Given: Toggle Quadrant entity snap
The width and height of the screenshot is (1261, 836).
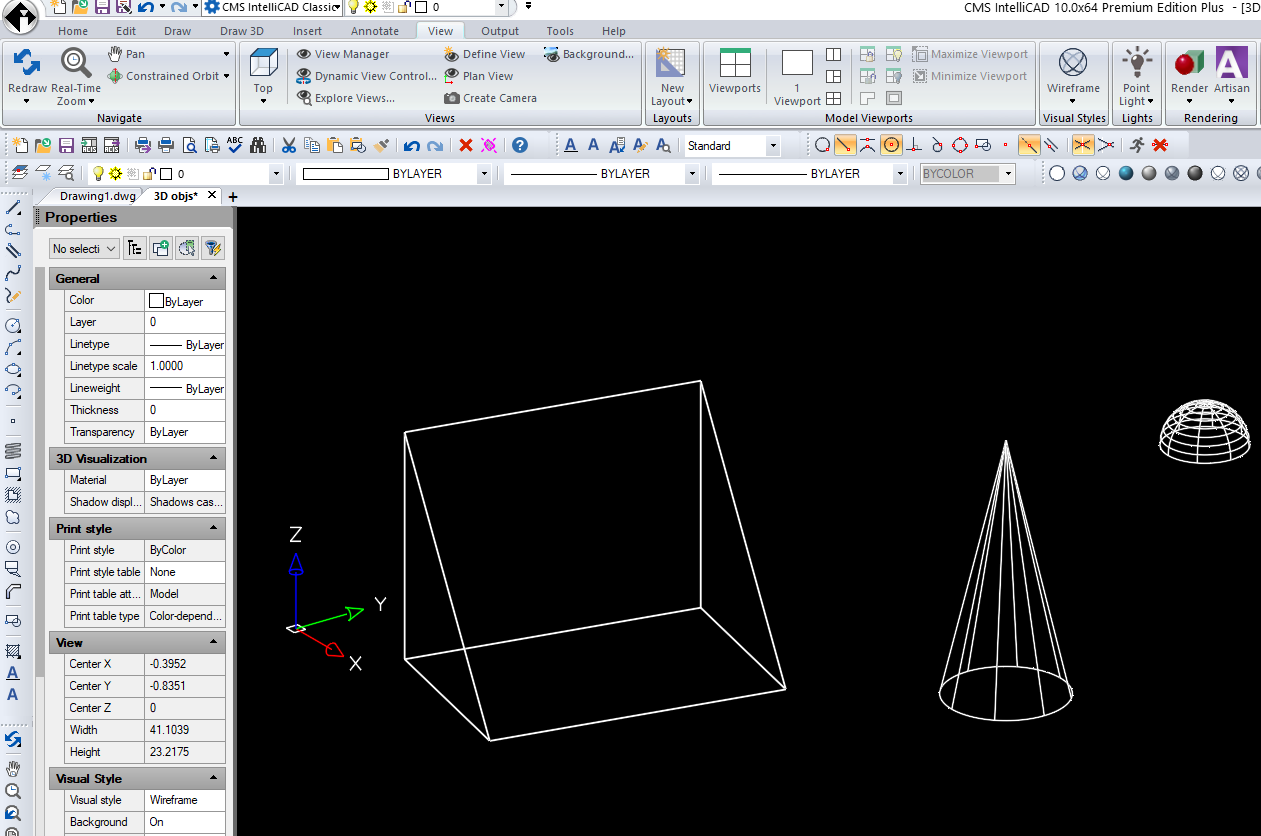Looking at the screenshot, I should pos(960,146).
